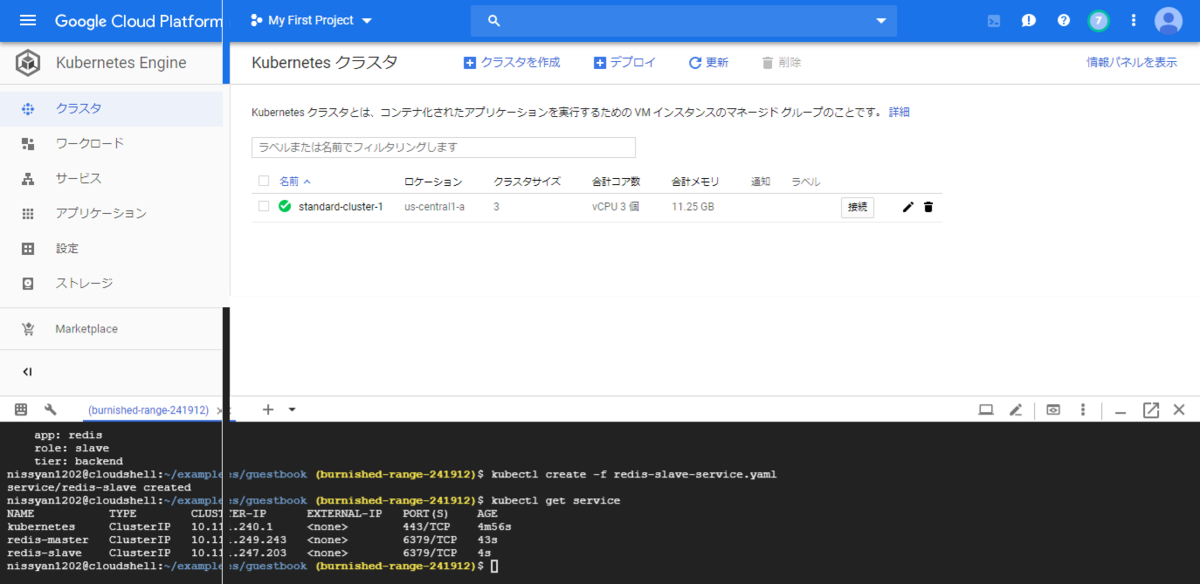Click the 11.25 GB memory cell
The image size is (1200, 584).
tap(693, 207)
